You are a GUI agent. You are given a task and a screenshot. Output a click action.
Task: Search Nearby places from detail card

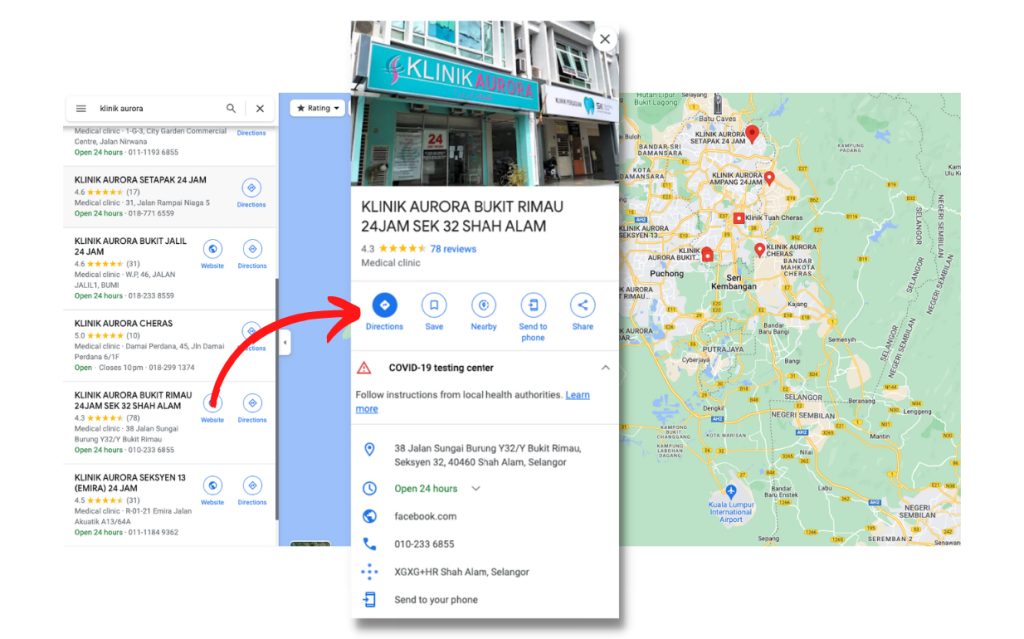tap(483, 312)
